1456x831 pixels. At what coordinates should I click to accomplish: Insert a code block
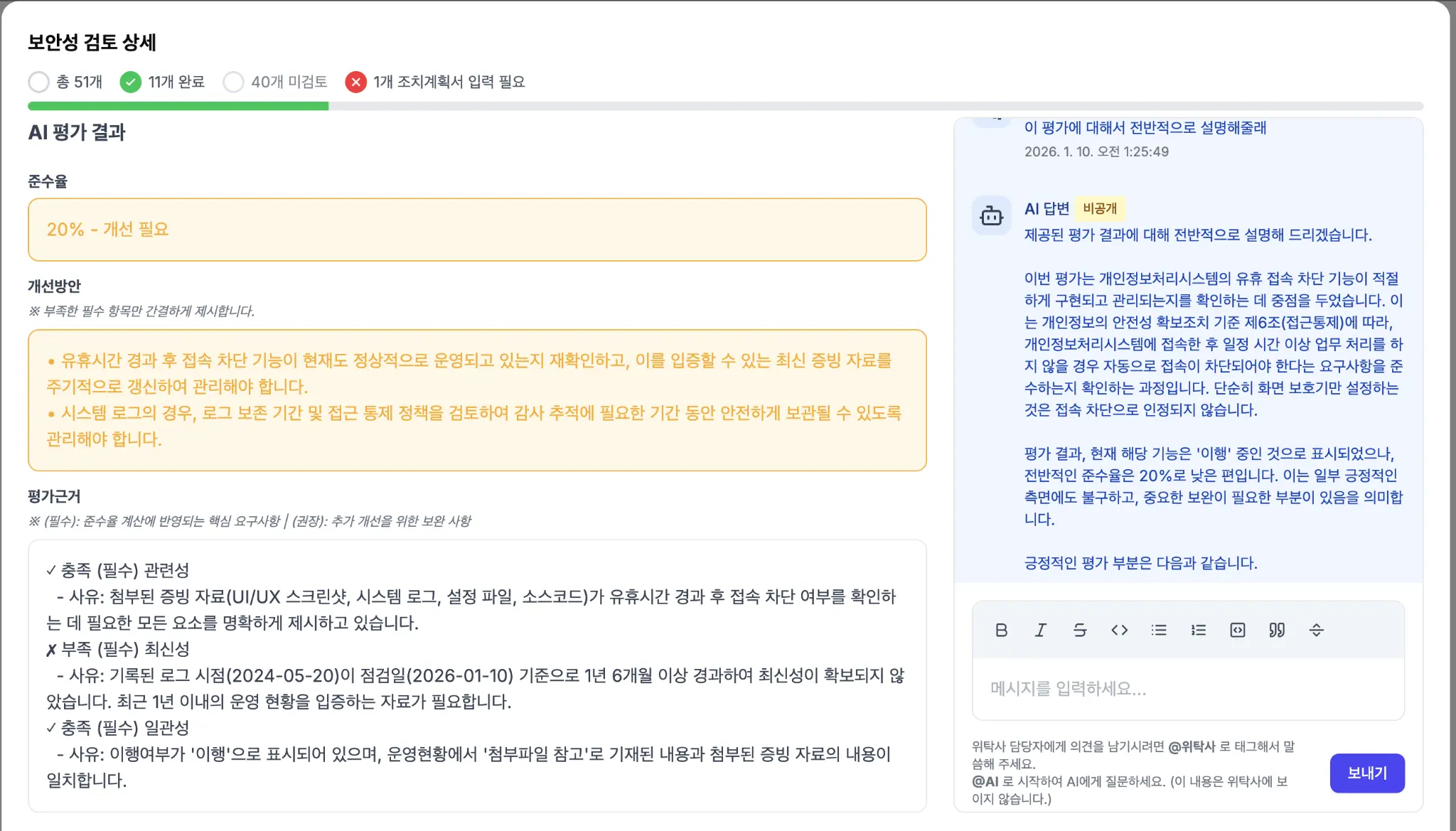[x=1238, y=630]
